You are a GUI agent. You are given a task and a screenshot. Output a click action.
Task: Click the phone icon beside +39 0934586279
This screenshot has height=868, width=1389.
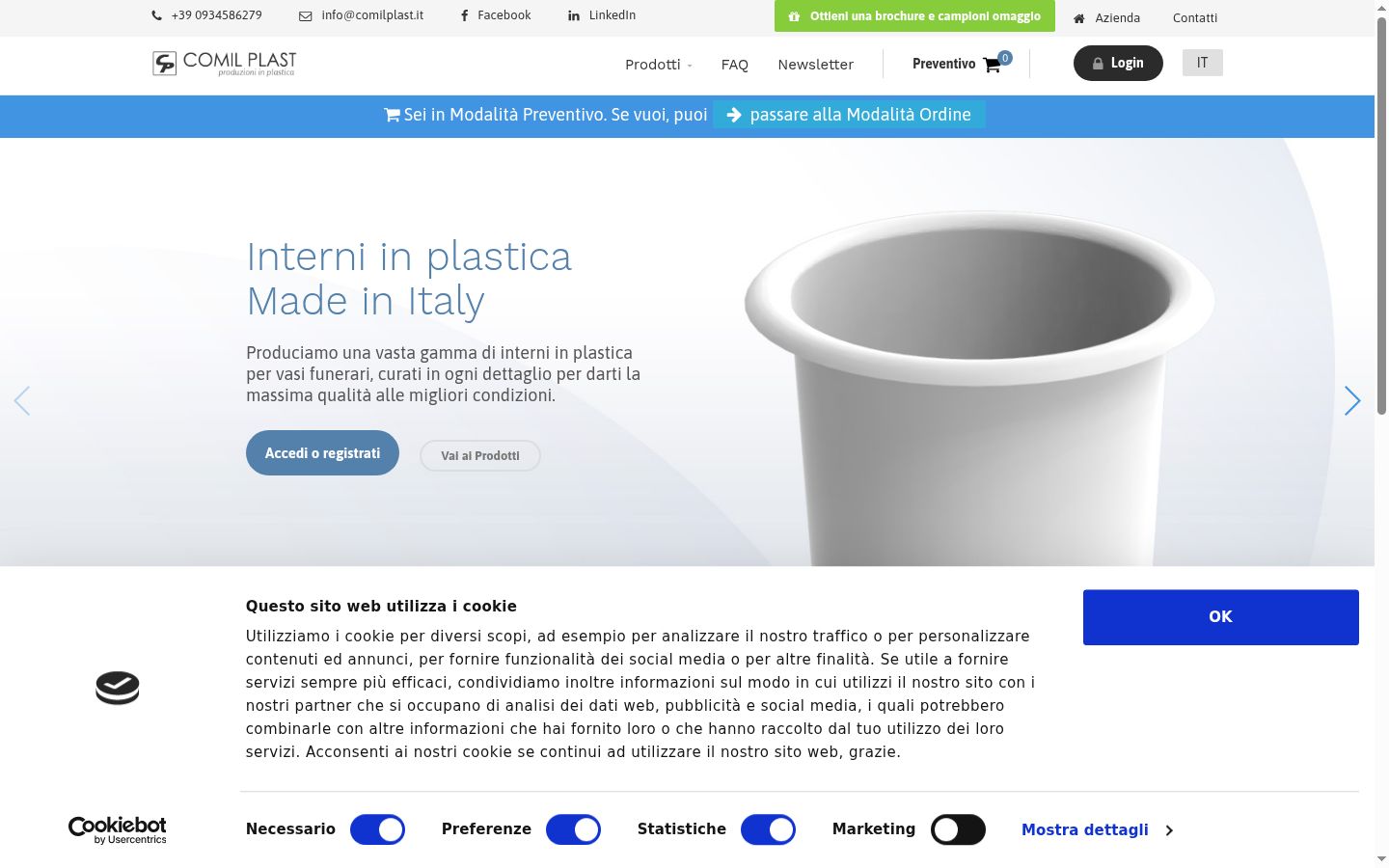(x=157, y=15)
